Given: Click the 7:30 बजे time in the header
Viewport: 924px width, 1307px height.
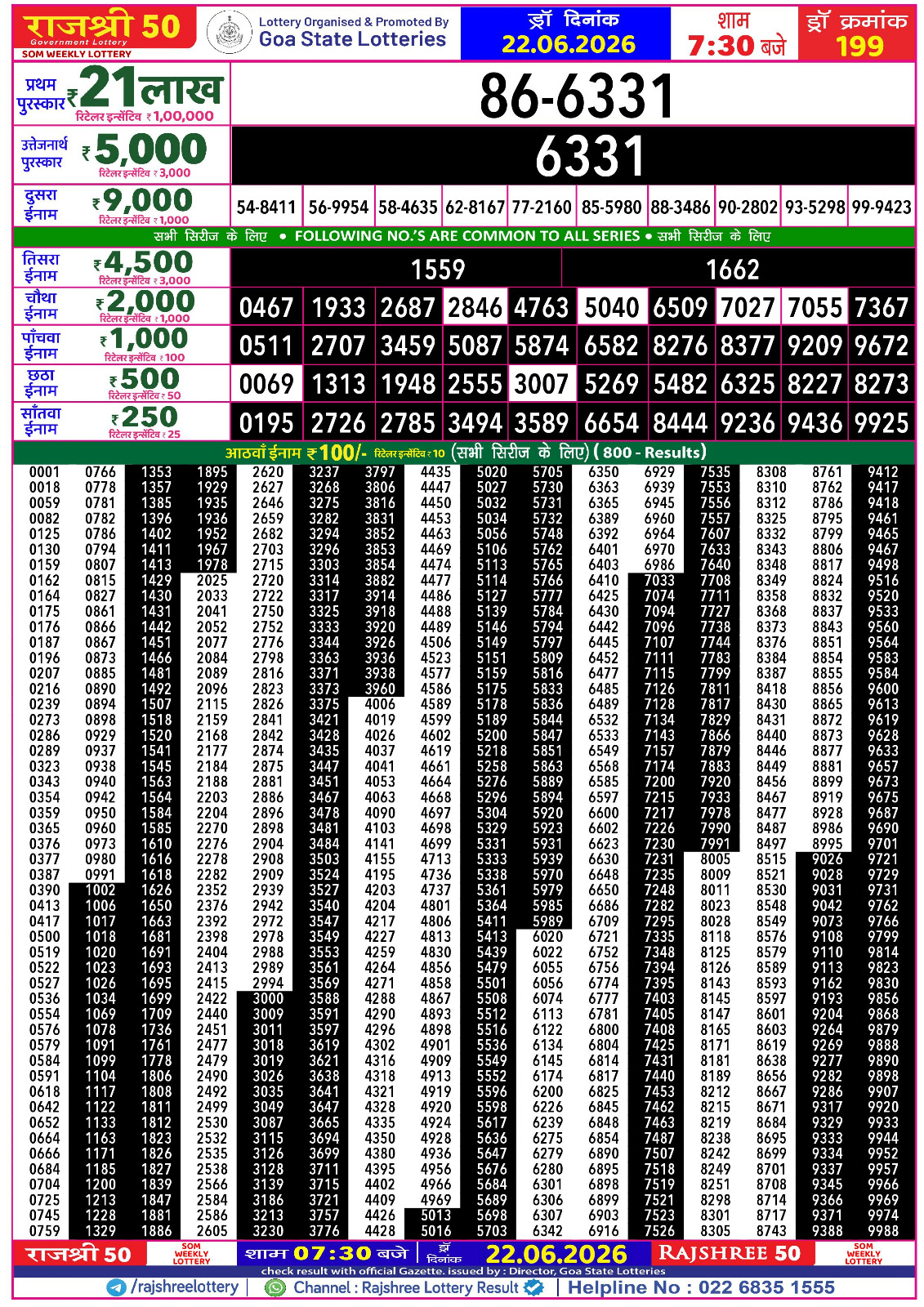Looking at the screenshot, I should tap(736, 46).
